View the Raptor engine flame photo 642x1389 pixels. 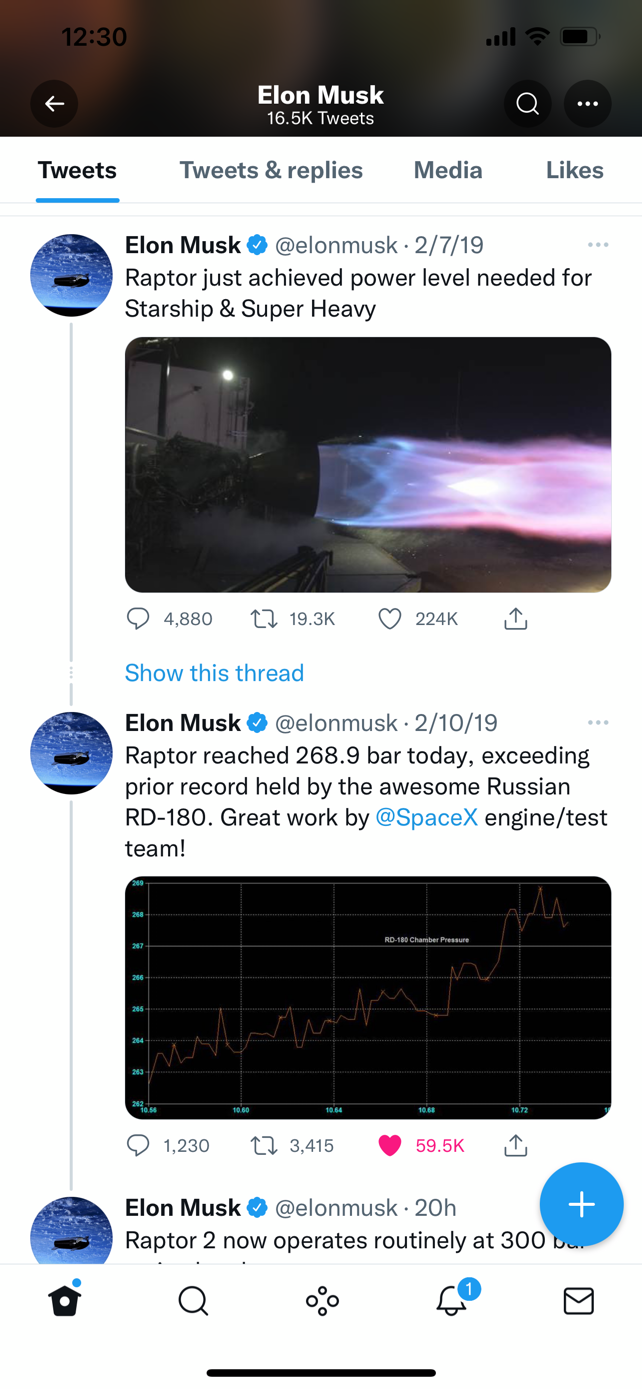pos(368,465)
